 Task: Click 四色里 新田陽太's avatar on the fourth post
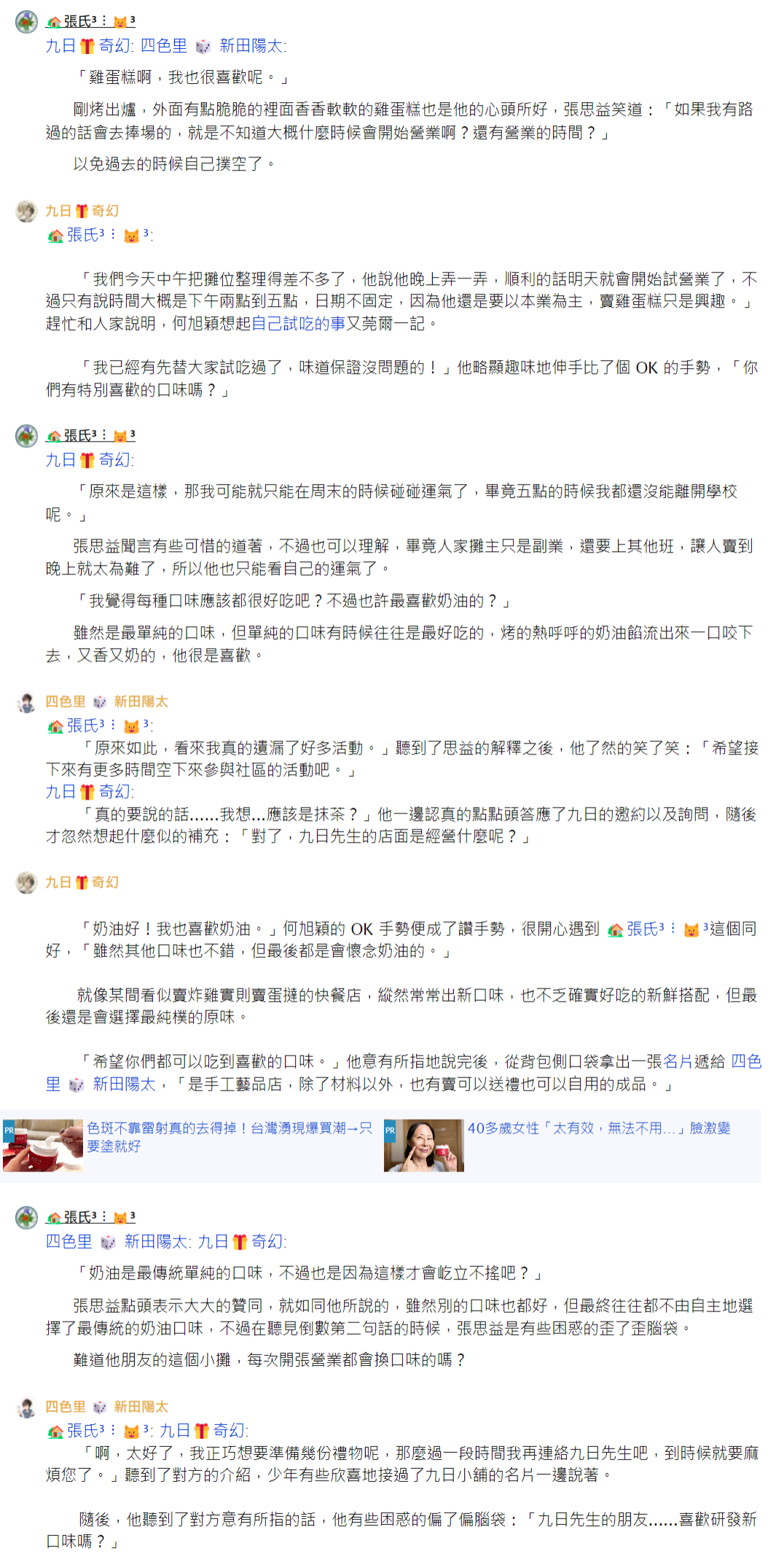(27, 702)
